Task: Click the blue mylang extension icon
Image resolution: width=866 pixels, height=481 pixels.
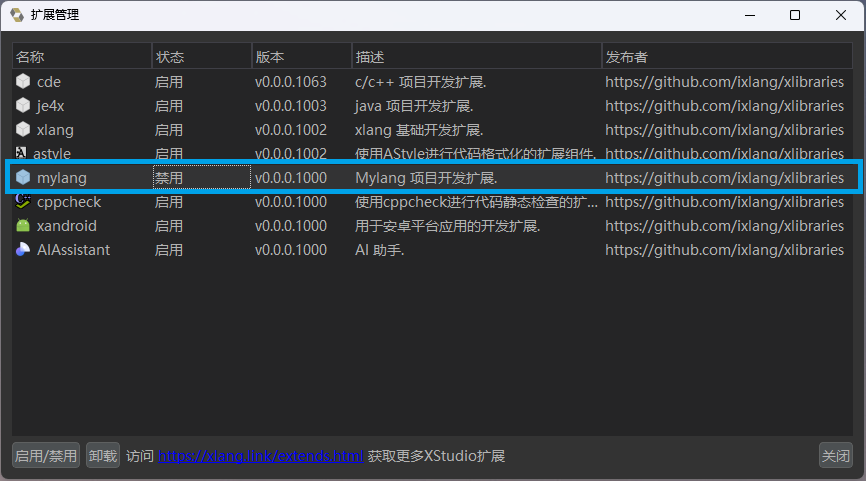Action: 23,177
